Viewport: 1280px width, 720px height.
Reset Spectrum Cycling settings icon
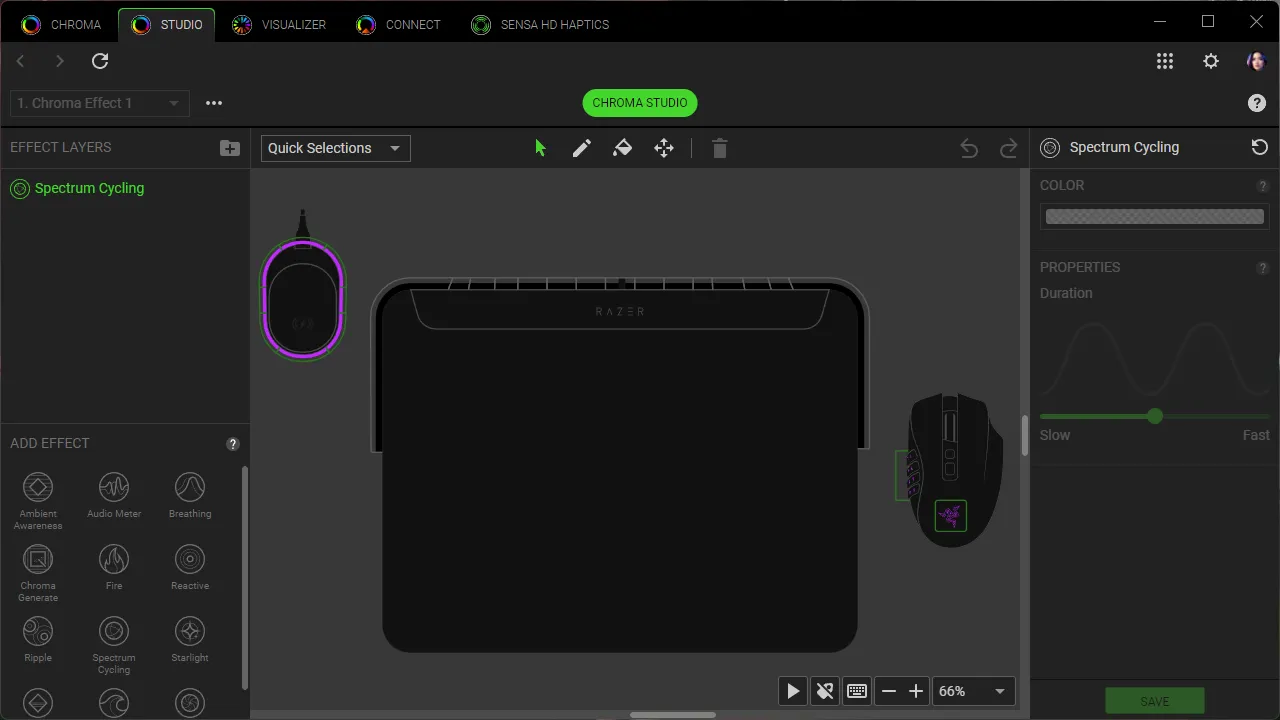1259,147
